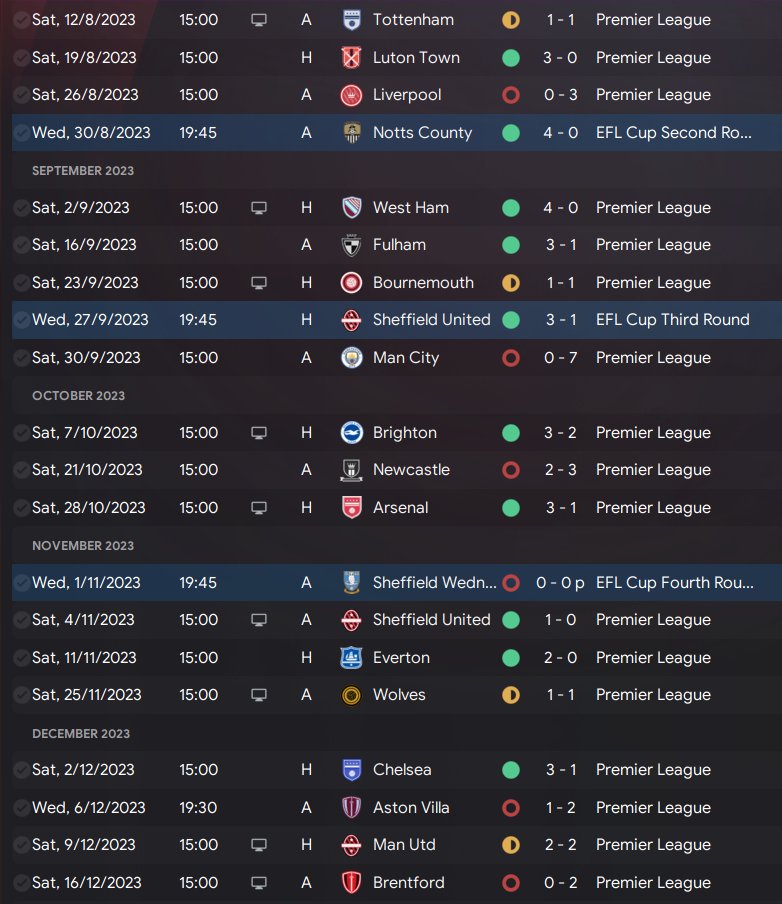
Task: Select the Brighton club badge
Action: tap(351, 433)
